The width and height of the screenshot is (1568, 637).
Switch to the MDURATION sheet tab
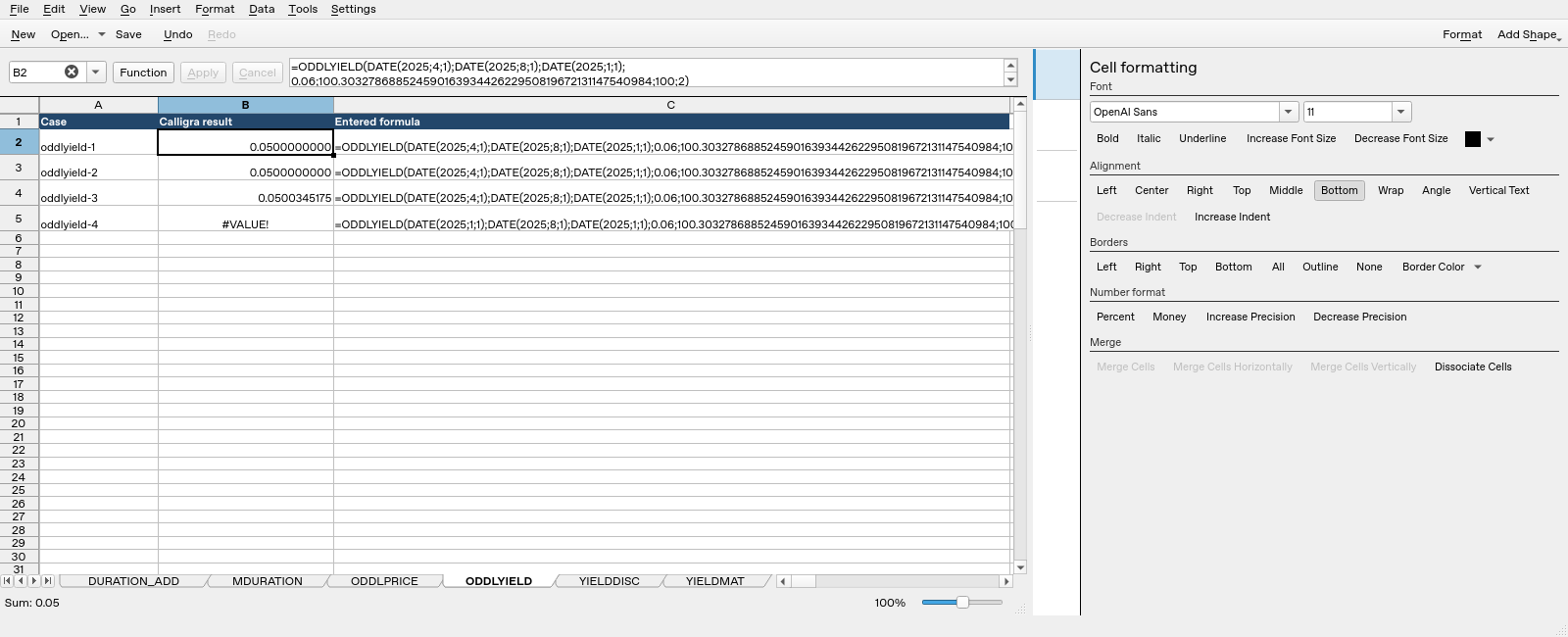pyautogui.click(x=267, y=581)
